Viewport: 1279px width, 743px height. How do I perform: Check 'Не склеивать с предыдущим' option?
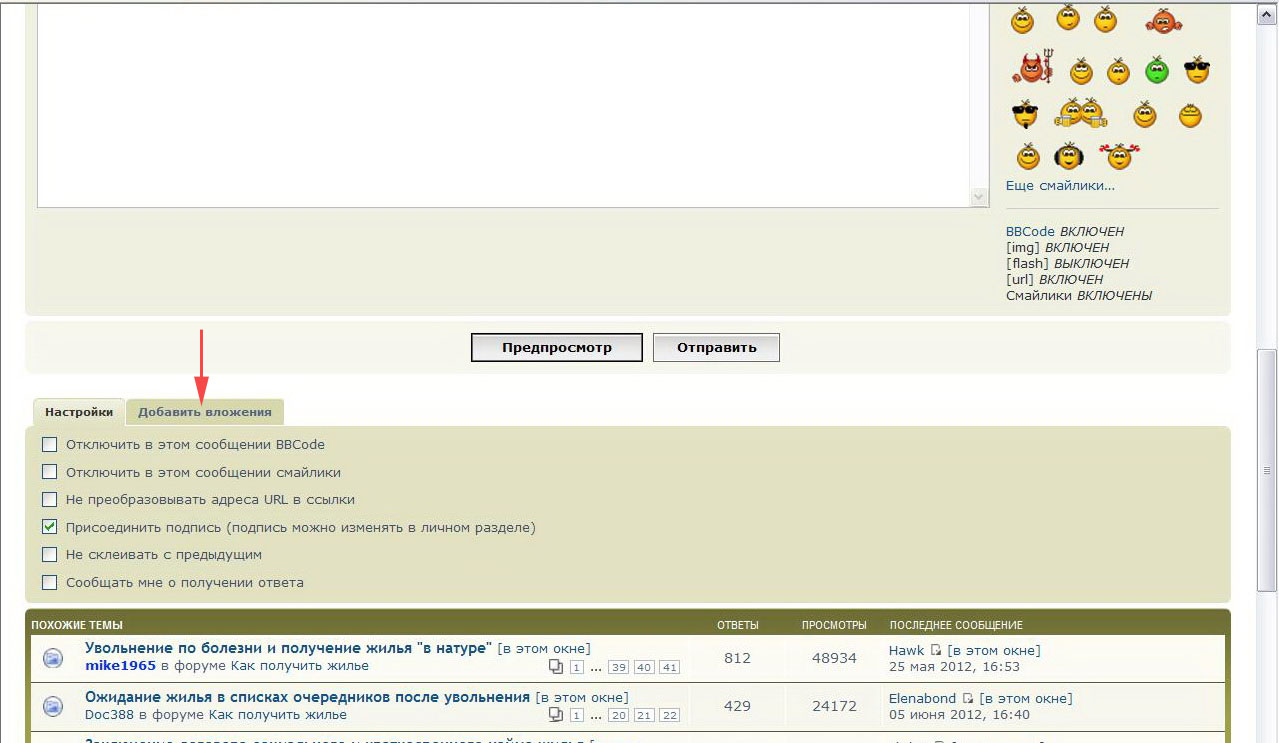click(49, 554)
